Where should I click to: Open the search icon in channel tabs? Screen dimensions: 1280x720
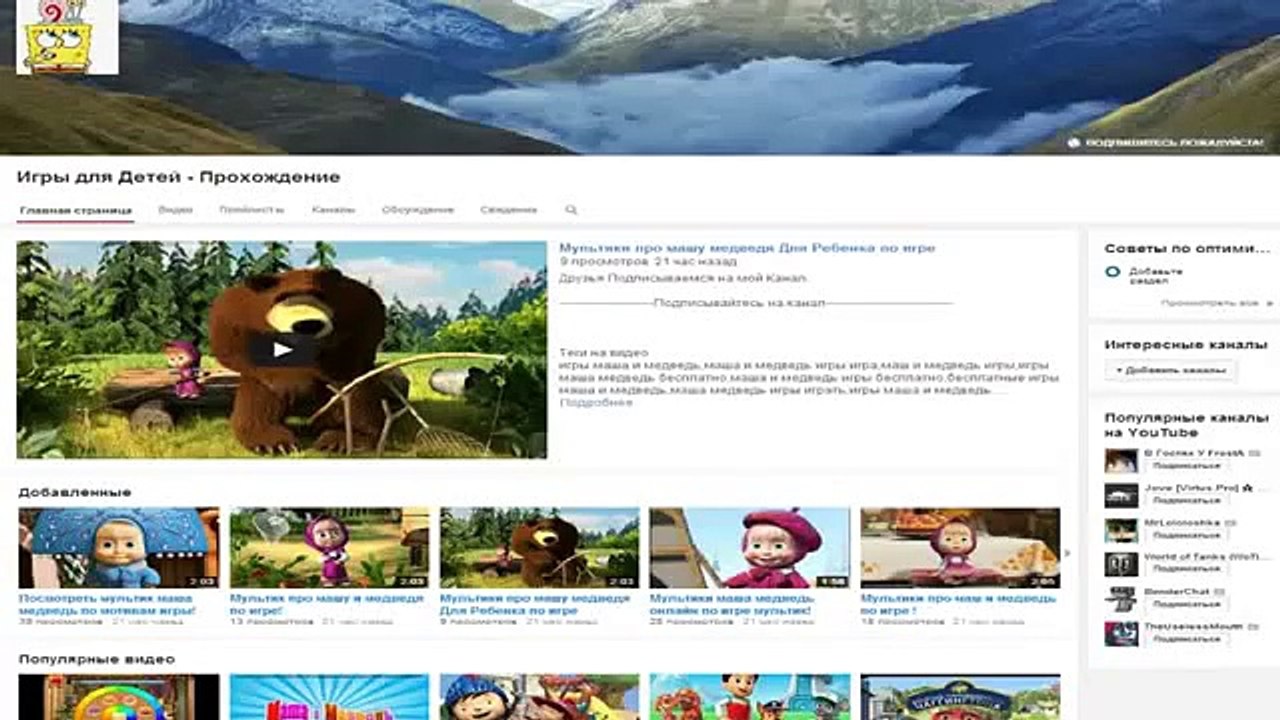click(571, 210)
